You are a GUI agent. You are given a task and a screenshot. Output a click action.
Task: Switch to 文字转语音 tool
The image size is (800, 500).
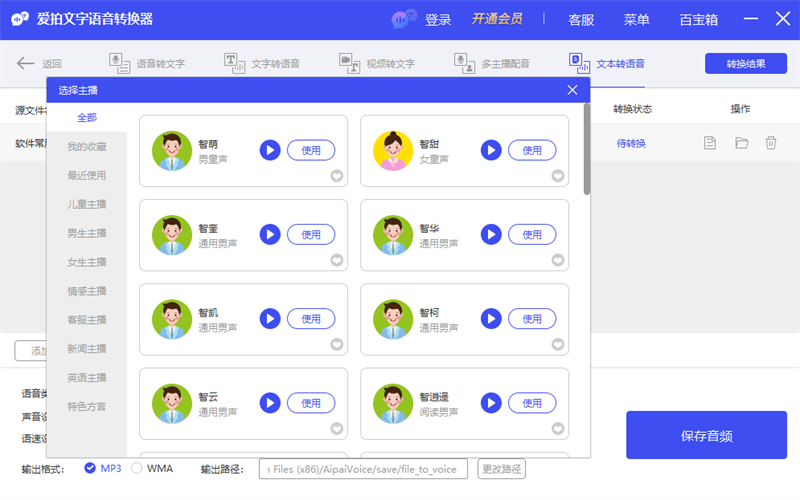click(x=262, y=64)
